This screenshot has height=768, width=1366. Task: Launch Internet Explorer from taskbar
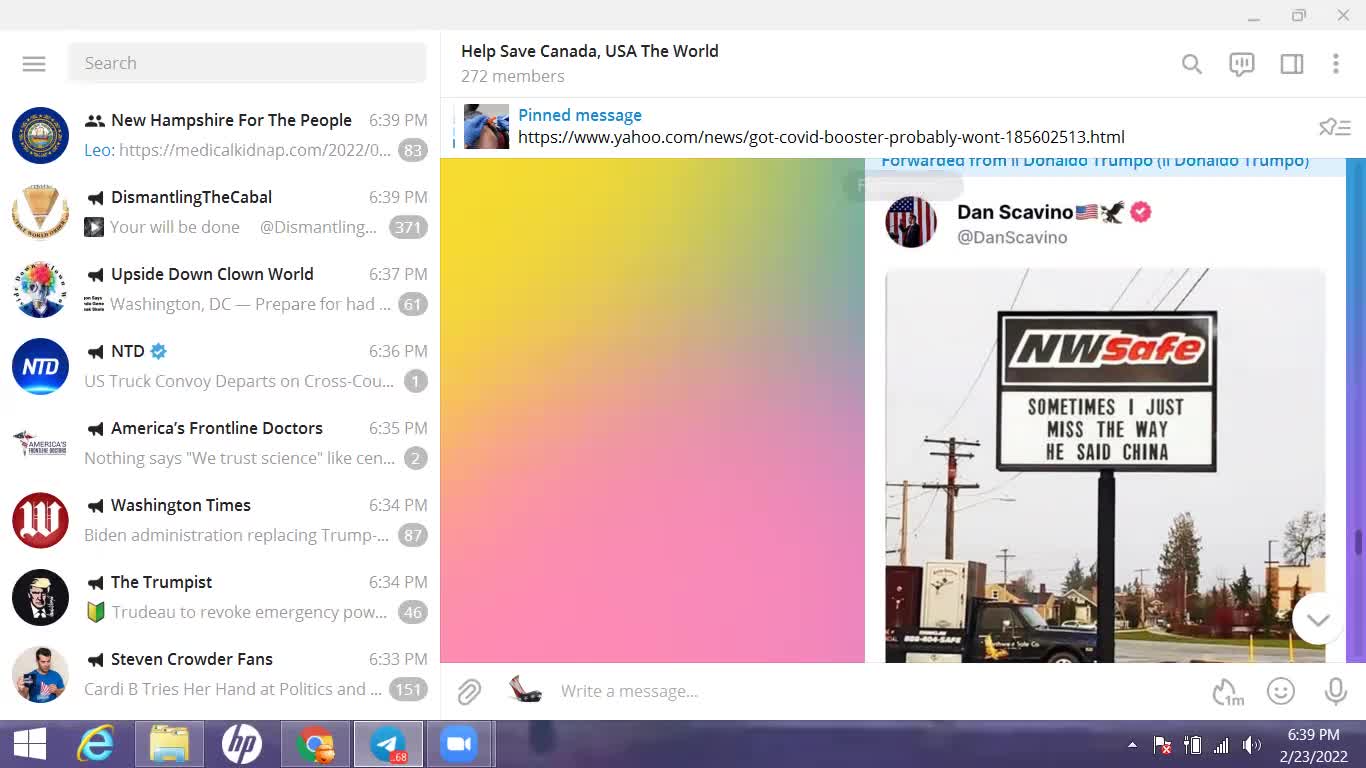point(96,744)
